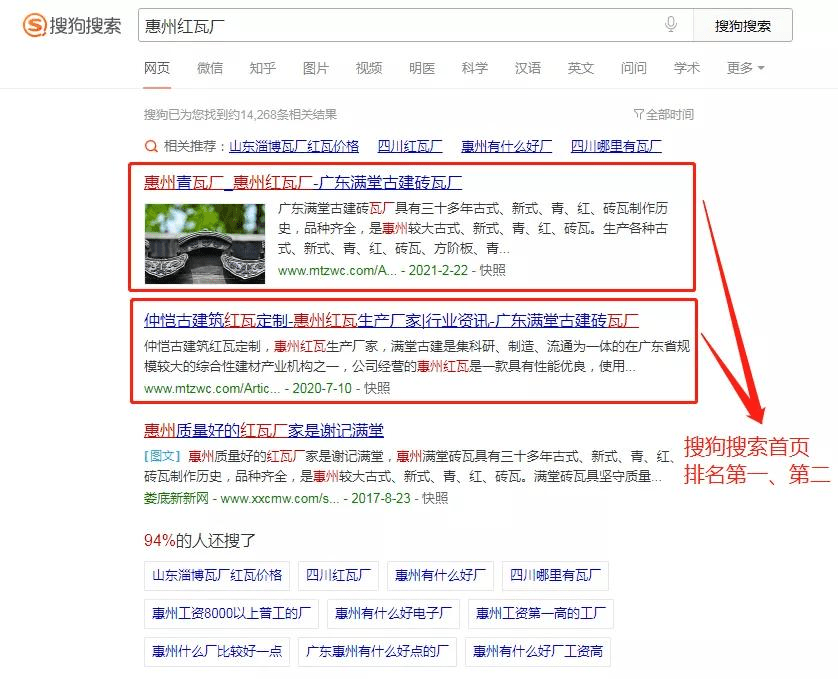The image size is (838, 679).
Task: Switch to the 微信 tab
Action: [x=210, y=68]
